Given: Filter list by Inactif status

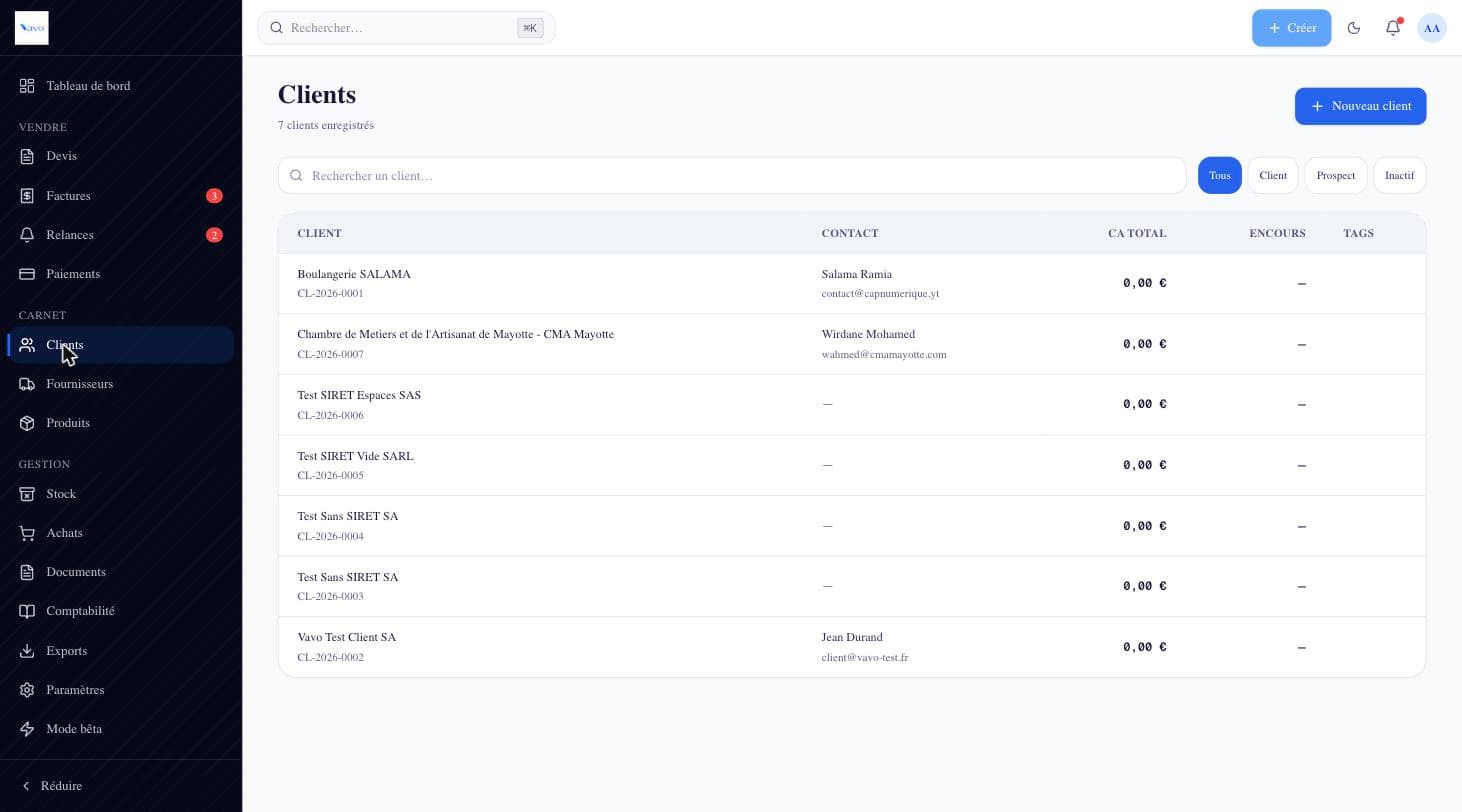Looking at the screenshot, I should 1399,175.
